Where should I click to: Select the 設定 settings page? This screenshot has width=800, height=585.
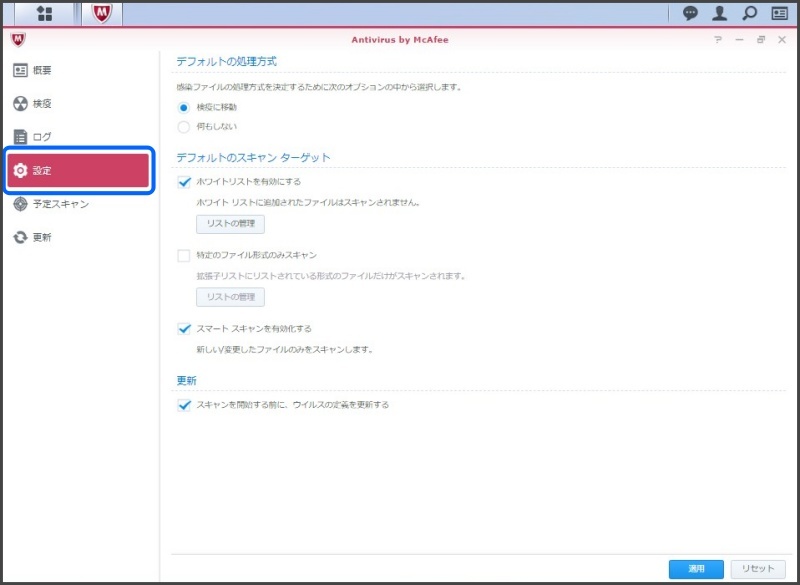(79, 170)
